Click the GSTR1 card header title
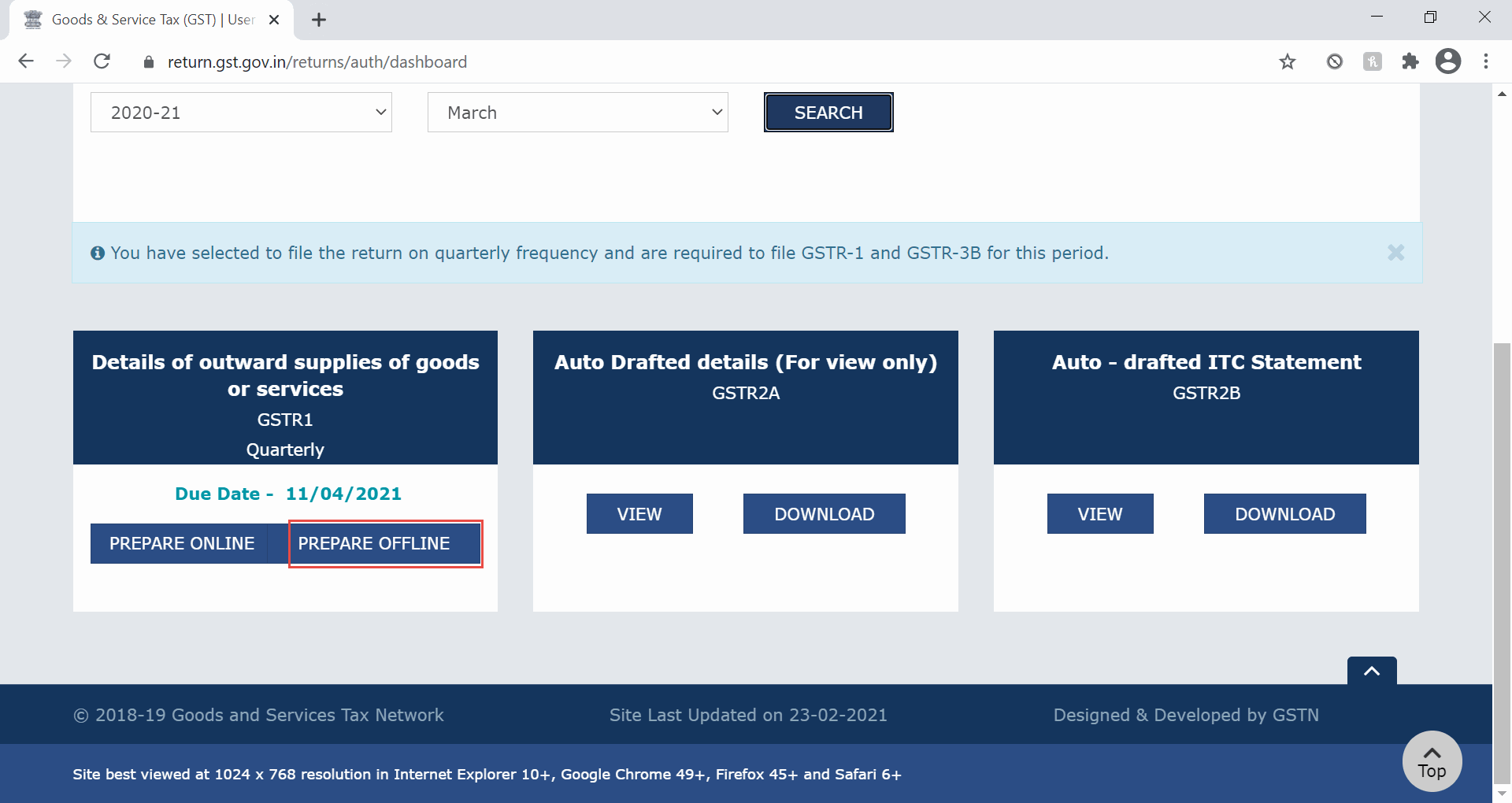This screenshot has height=803, width=1512. tap(285, 376)
